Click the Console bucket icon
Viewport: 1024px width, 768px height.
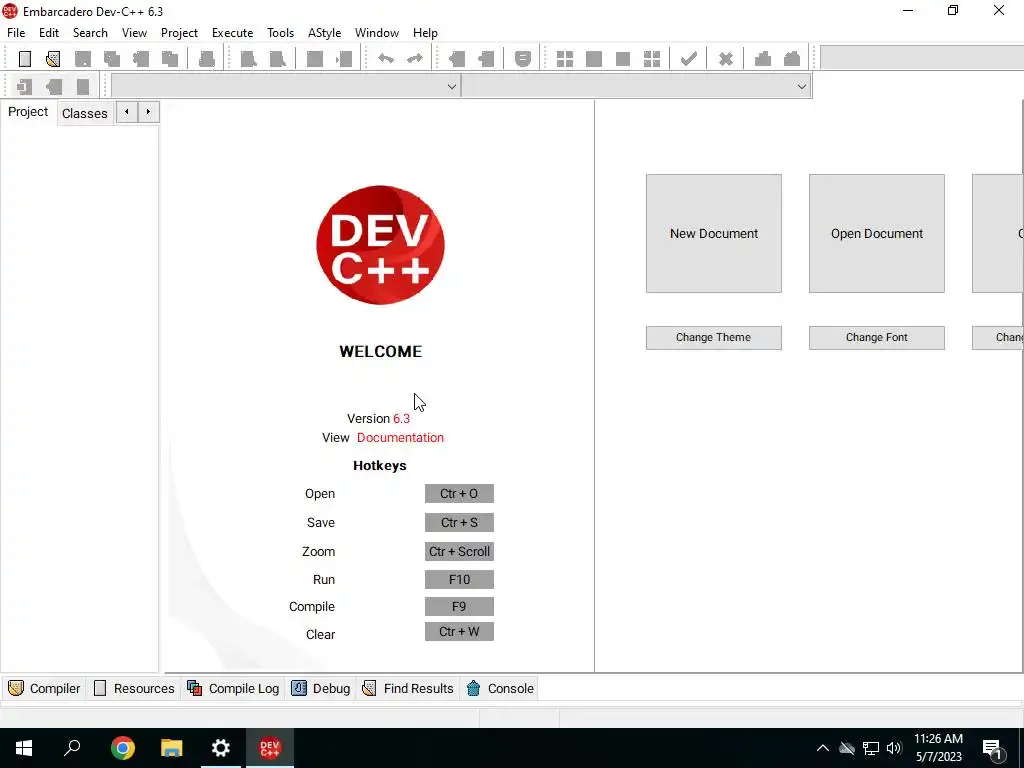(x=473, y=688)
